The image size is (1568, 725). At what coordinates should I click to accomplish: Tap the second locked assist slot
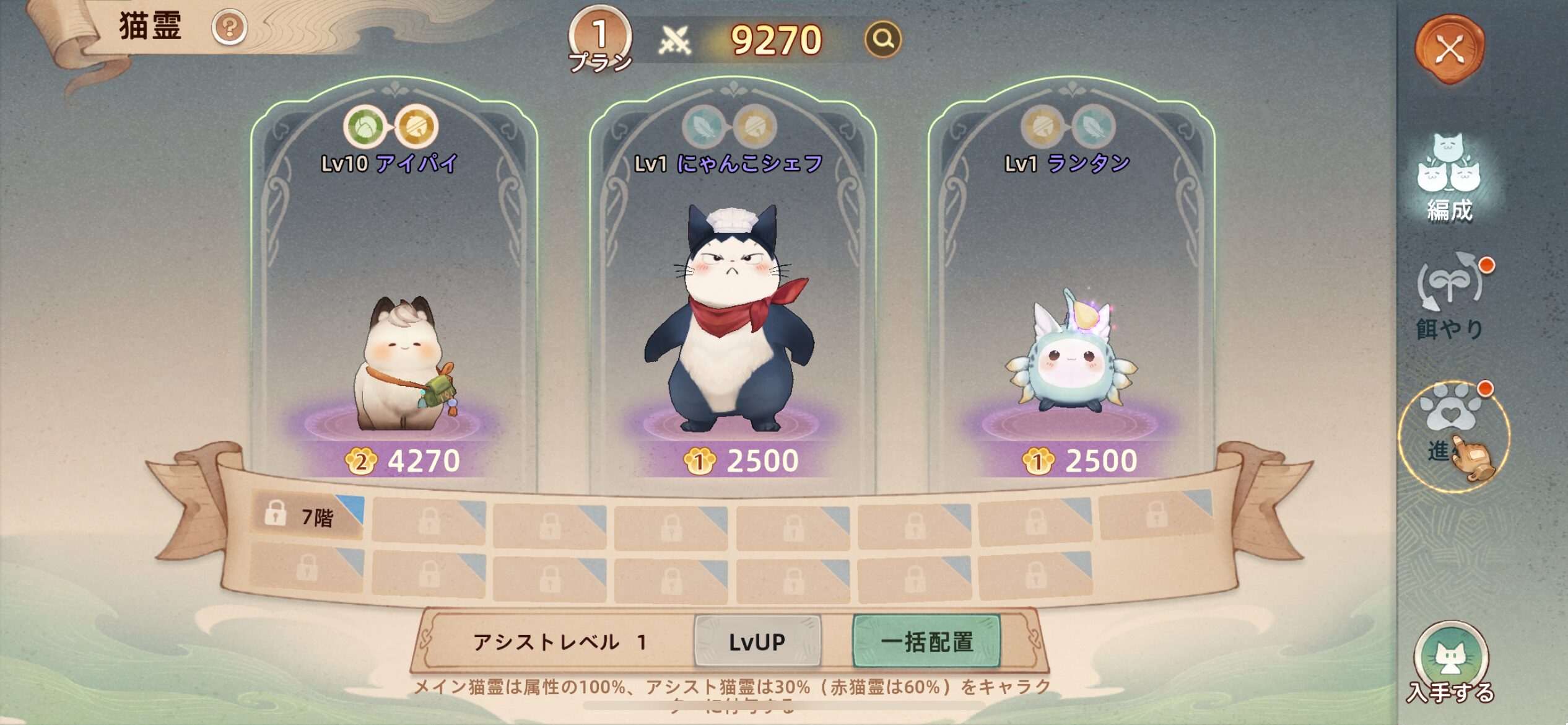tap(429, 522)
